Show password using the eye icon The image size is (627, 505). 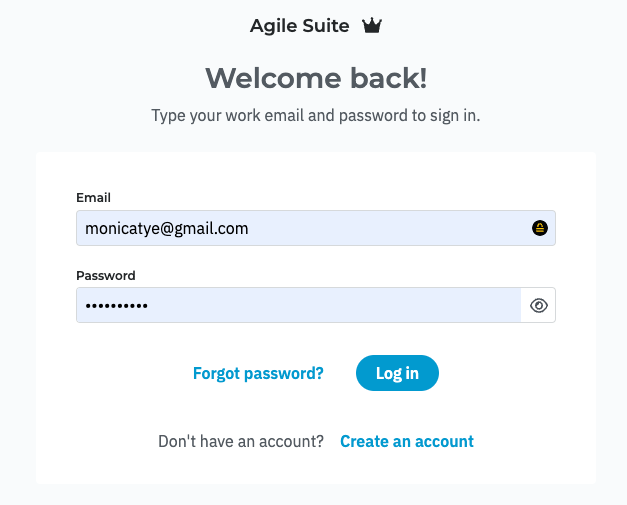(539, 305)
